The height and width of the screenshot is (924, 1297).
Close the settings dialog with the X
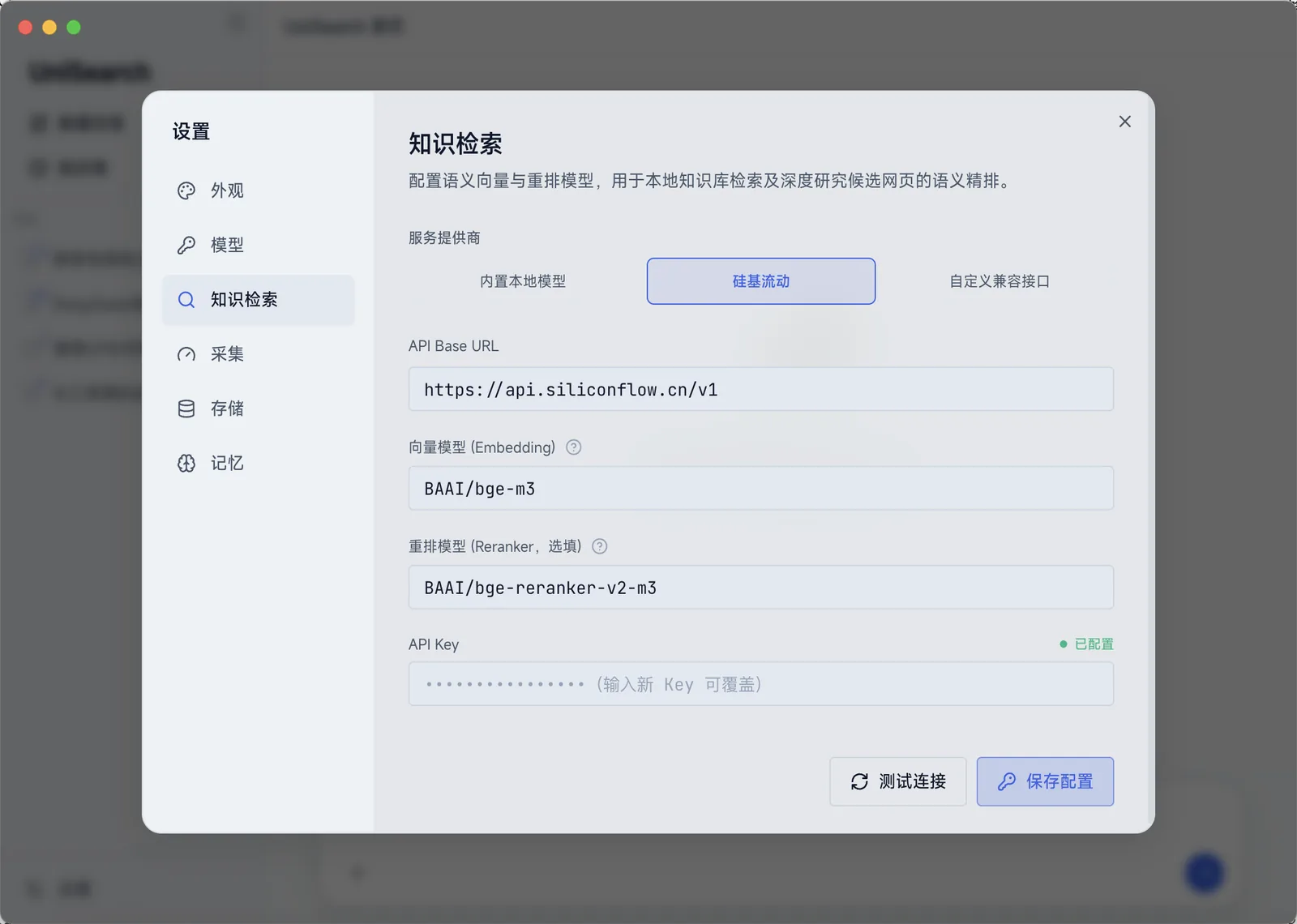[x=1124, y=122]
